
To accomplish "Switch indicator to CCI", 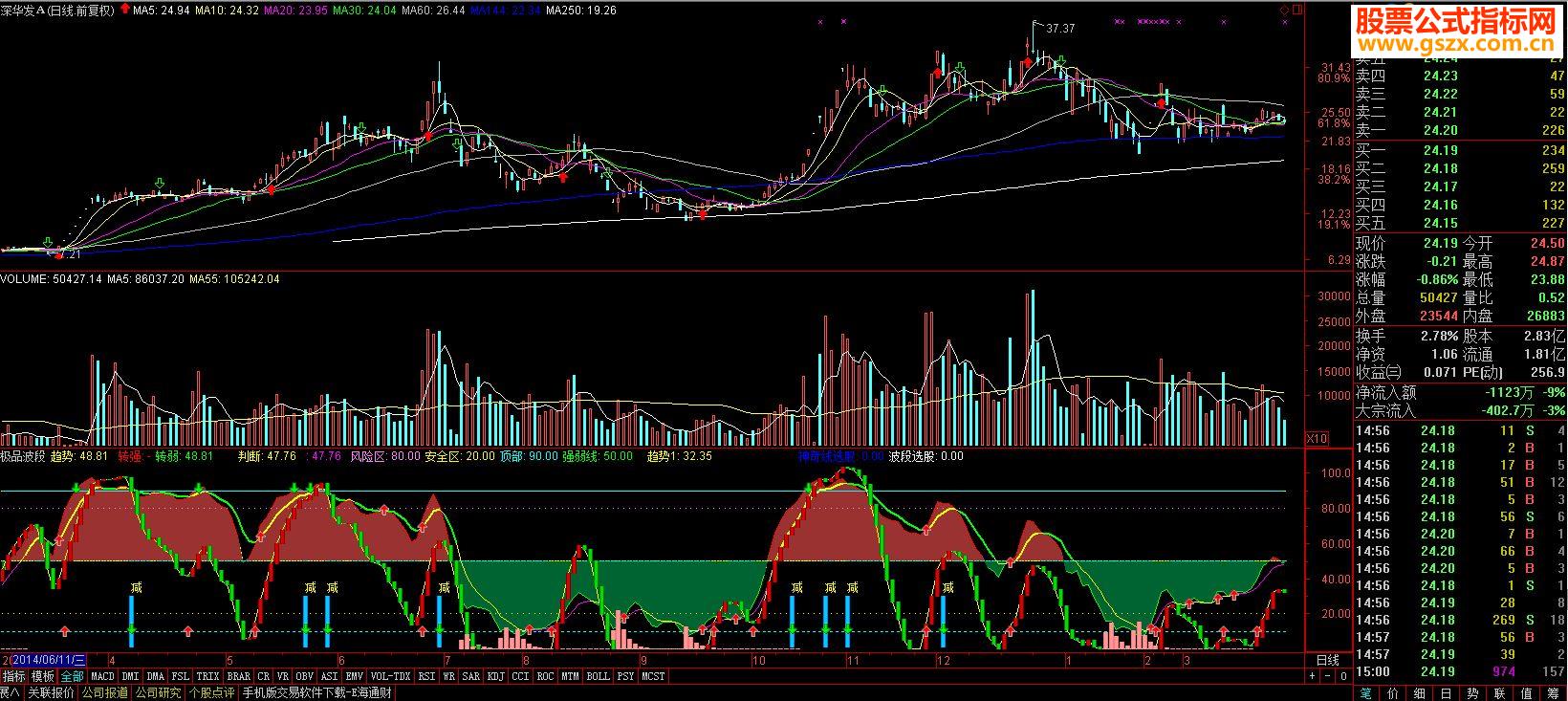I will tap(520, 676).
